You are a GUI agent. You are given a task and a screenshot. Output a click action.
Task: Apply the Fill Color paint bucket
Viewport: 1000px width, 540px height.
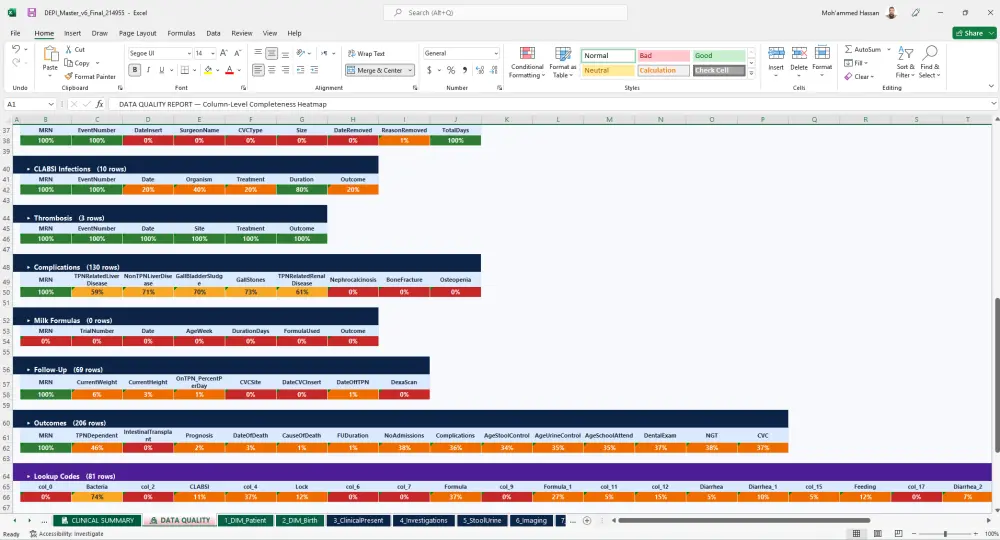click(x=208, y=70)
